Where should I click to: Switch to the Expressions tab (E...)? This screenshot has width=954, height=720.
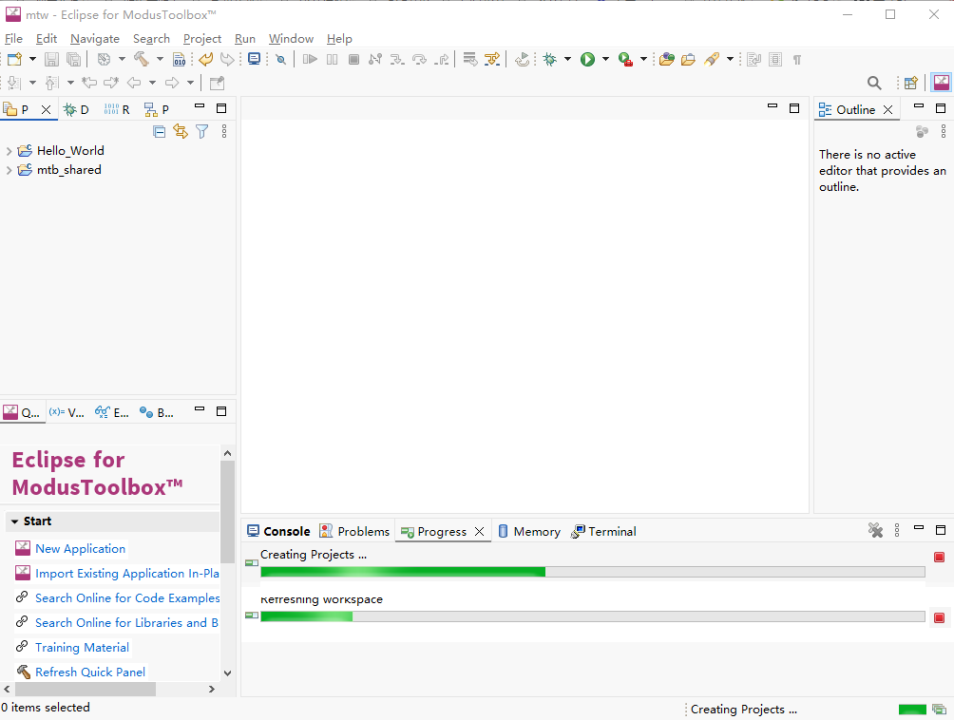coord(112,413)
